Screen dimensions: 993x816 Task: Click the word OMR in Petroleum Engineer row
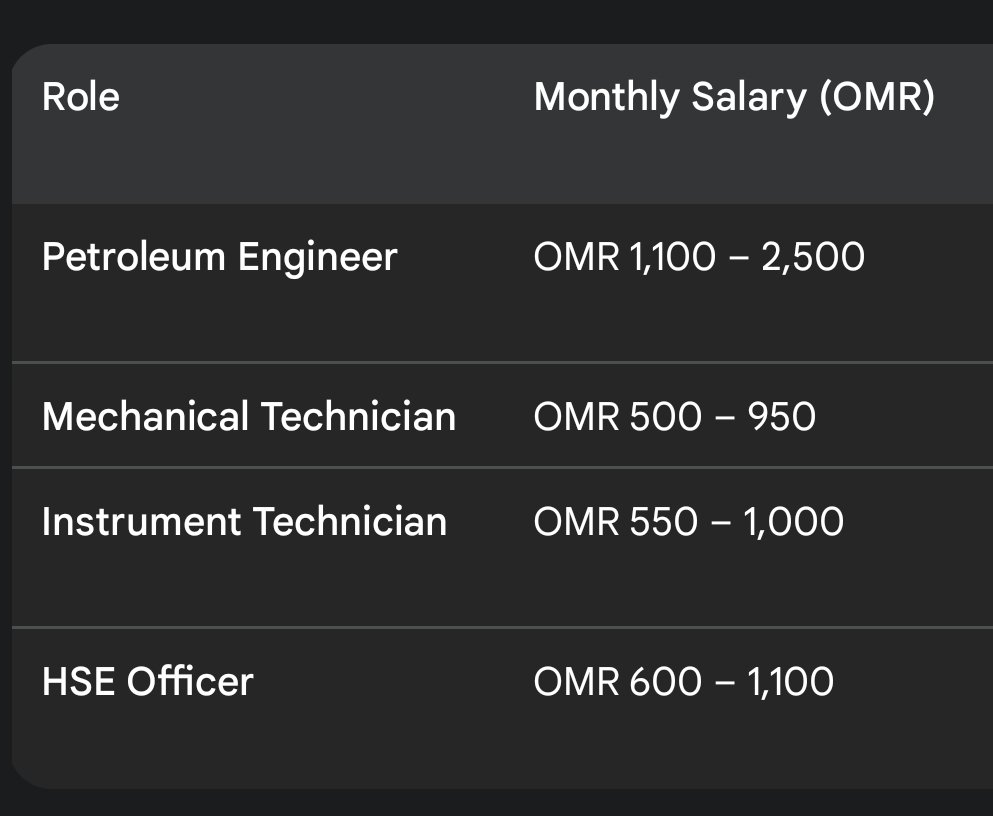pos(576,257)
